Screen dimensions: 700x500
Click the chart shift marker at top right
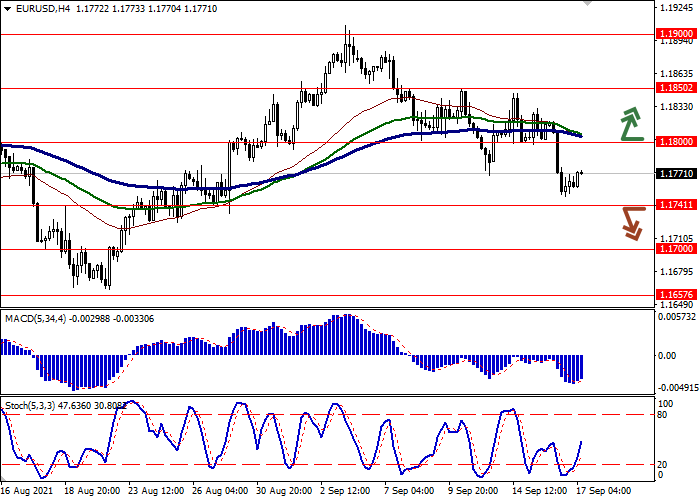coord(587,3)
